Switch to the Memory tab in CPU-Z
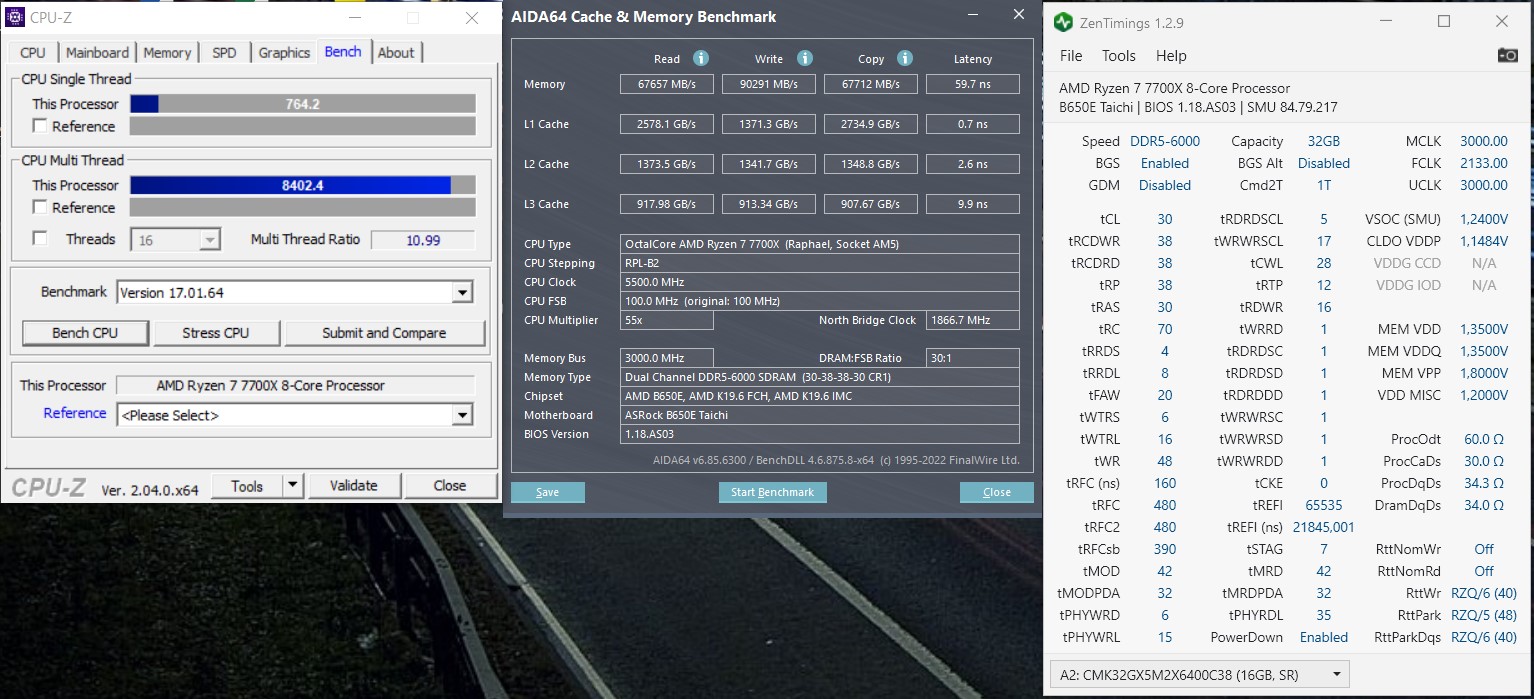Viewport: 1534px width, 699px height. click(167, 52)
